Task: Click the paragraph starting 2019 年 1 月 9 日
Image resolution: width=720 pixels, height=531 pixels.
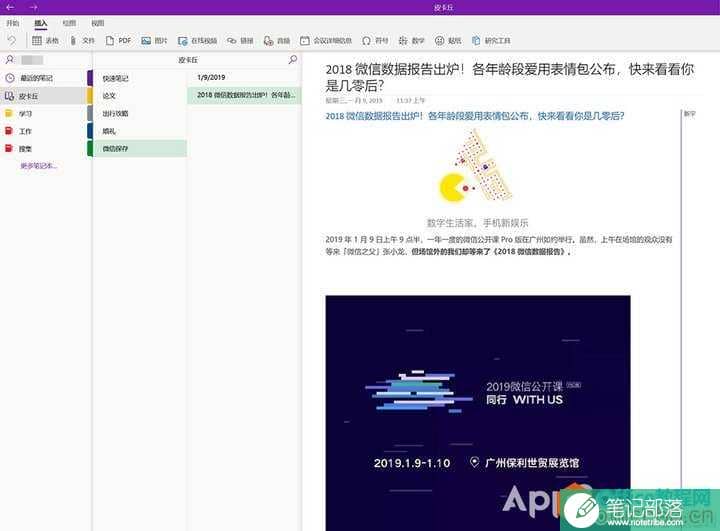Action: pyautogui.click(x=499, y=245)
